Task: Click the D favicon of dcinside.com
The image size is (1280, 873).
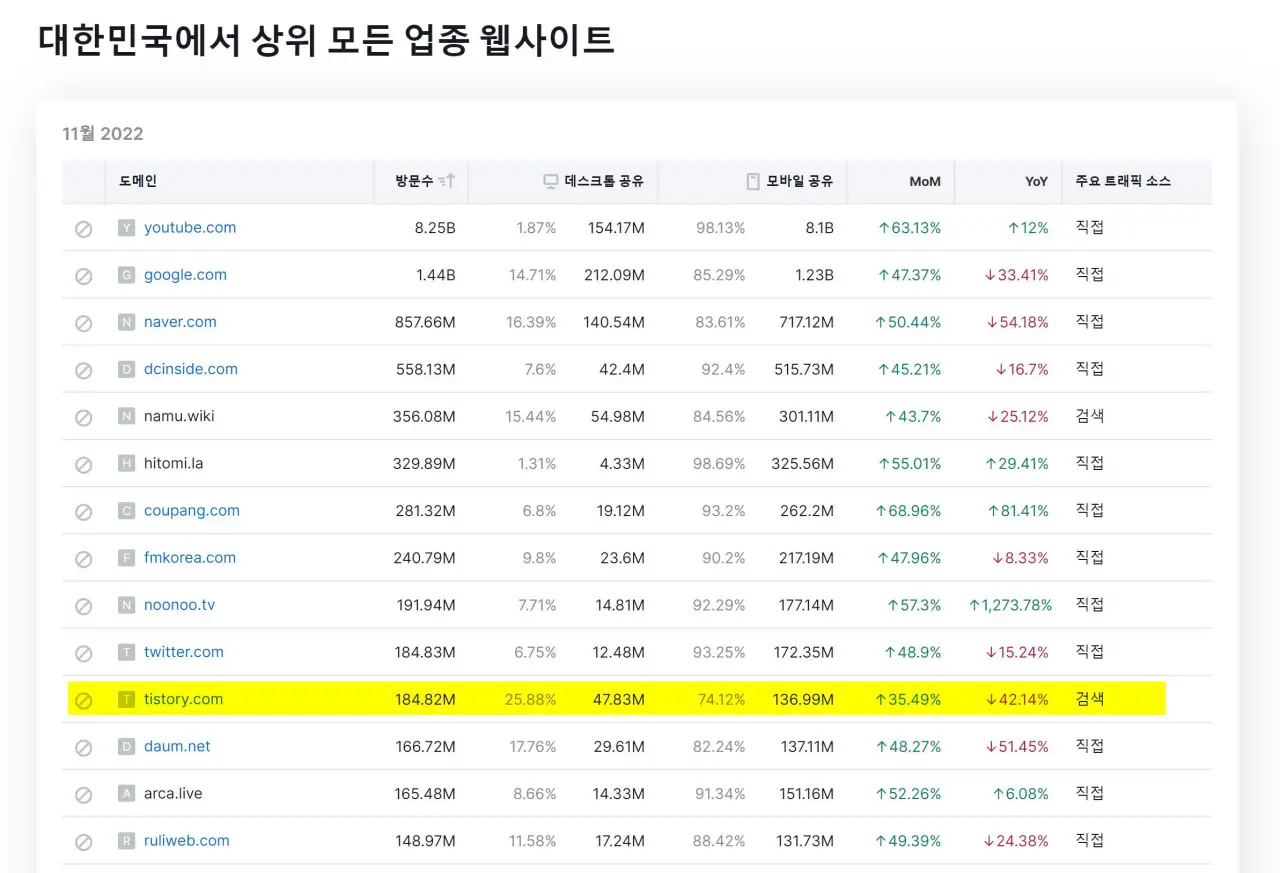Action: [x=126, y=369]
